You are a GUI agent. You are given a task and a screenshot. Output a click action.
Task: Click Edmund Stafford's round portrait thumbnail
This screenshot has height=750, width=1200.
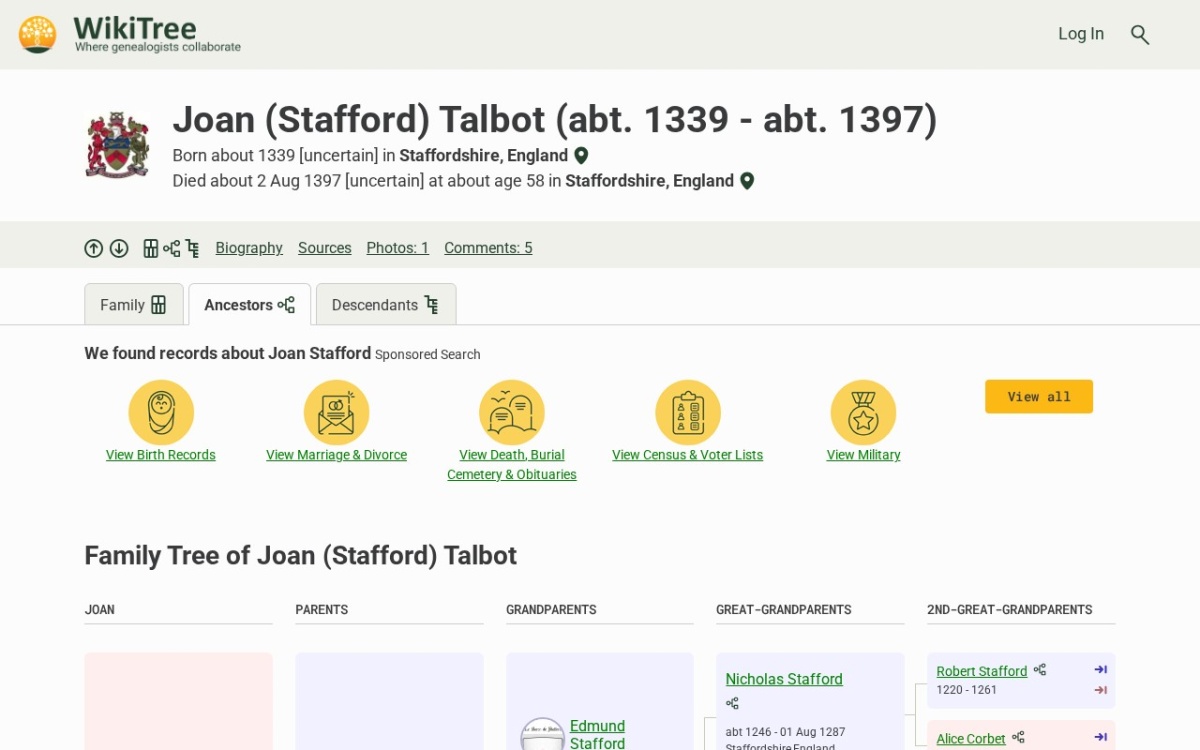click(543, 735)
